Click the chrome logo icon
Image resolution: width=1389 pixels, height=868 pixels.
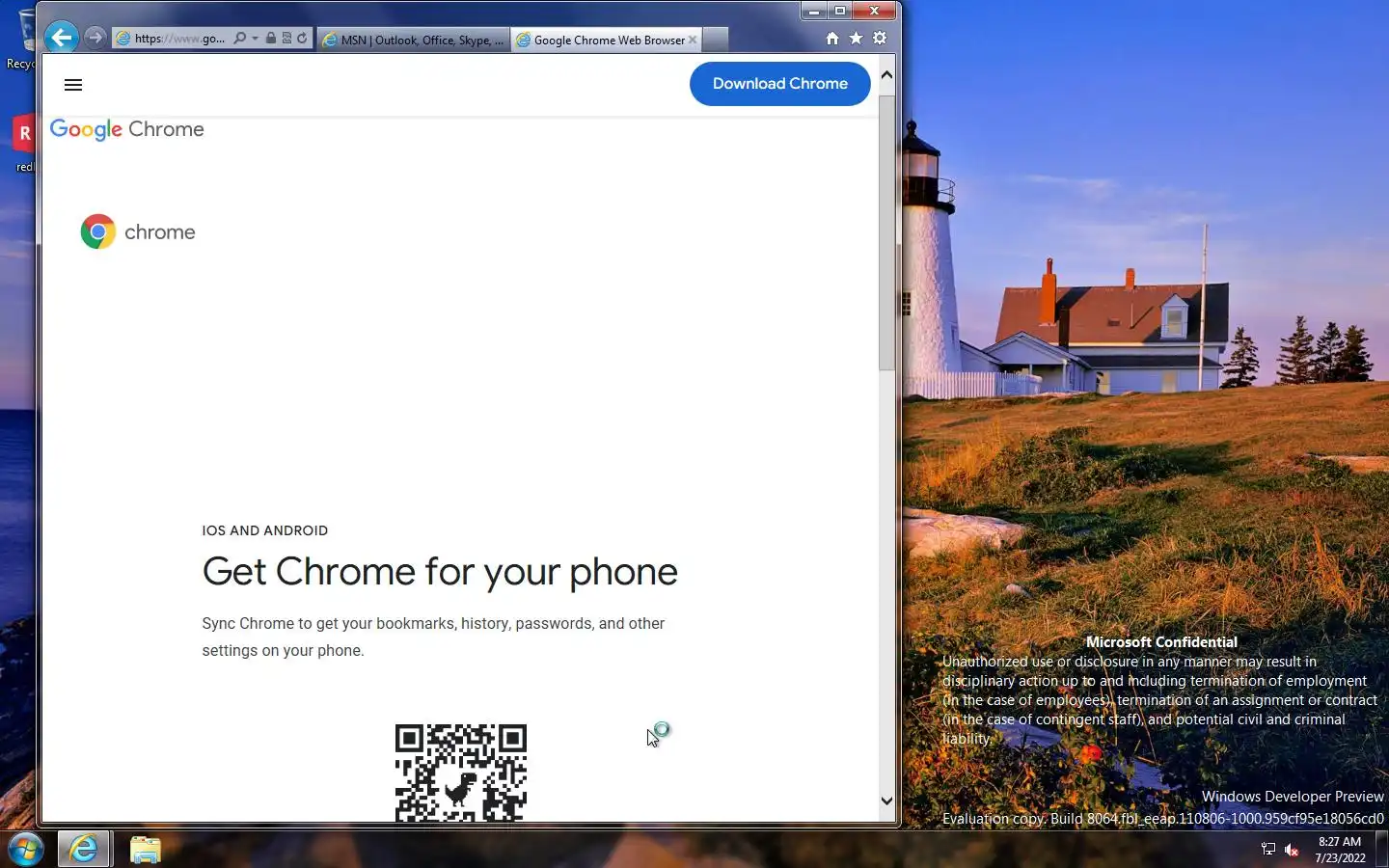(98, 231)
